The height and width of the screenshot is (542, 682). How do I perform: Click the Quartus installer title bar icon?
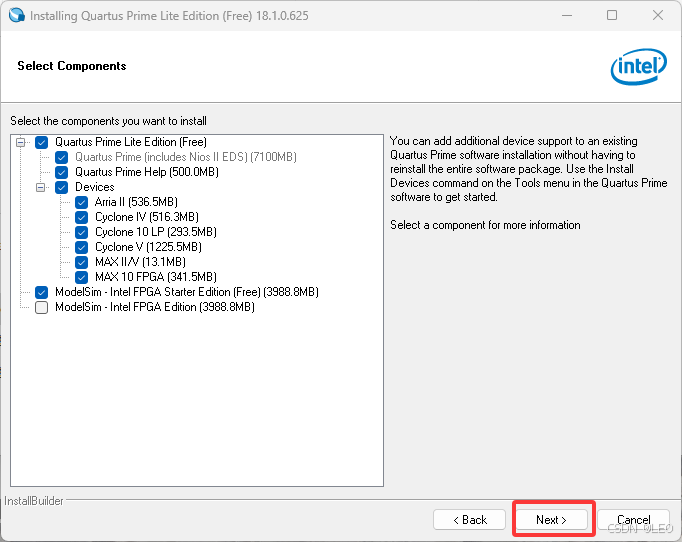tap(17, 15)
